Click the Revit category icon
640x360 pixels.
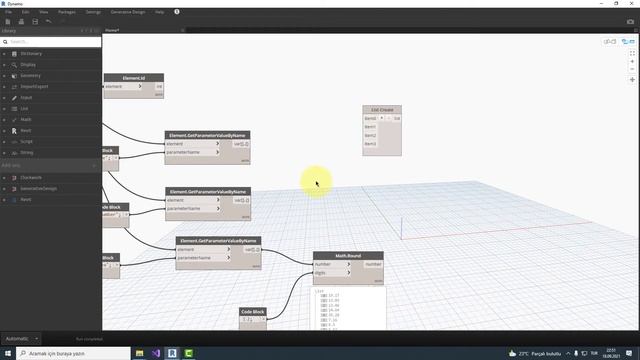pos(14,131)
